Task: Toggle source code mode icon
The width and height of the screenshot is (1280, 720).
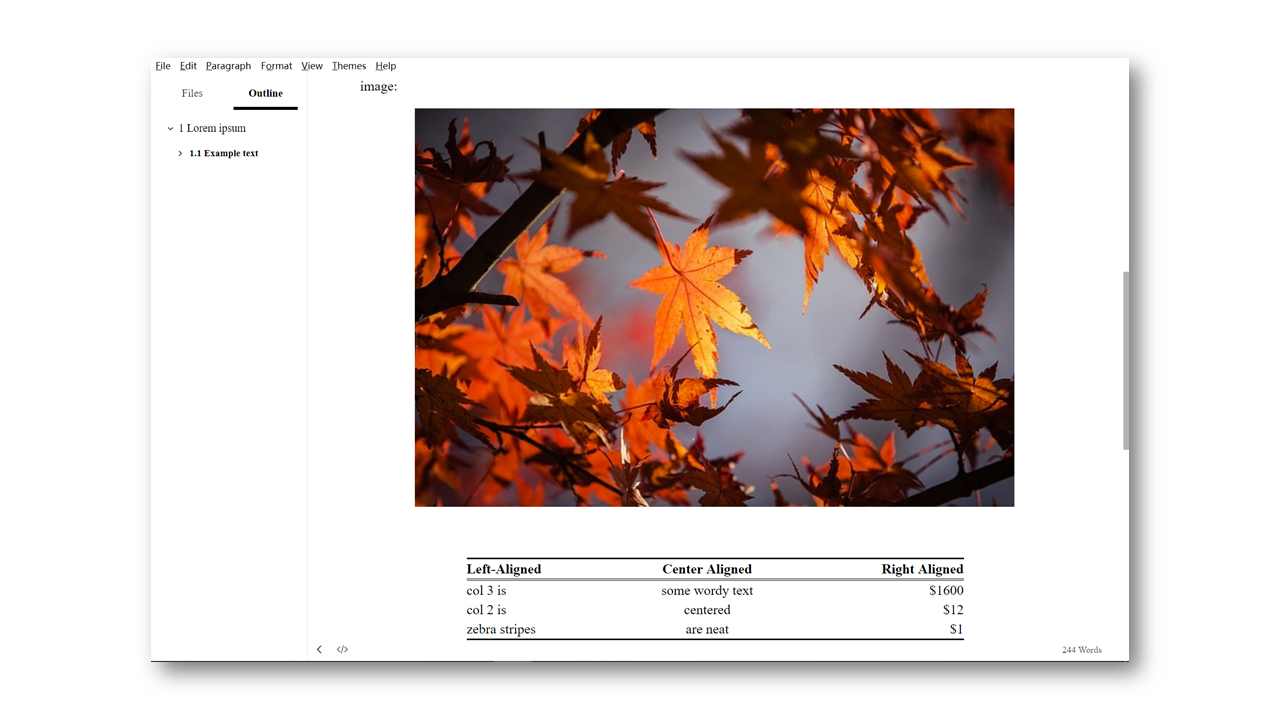Action: point(342,650)
